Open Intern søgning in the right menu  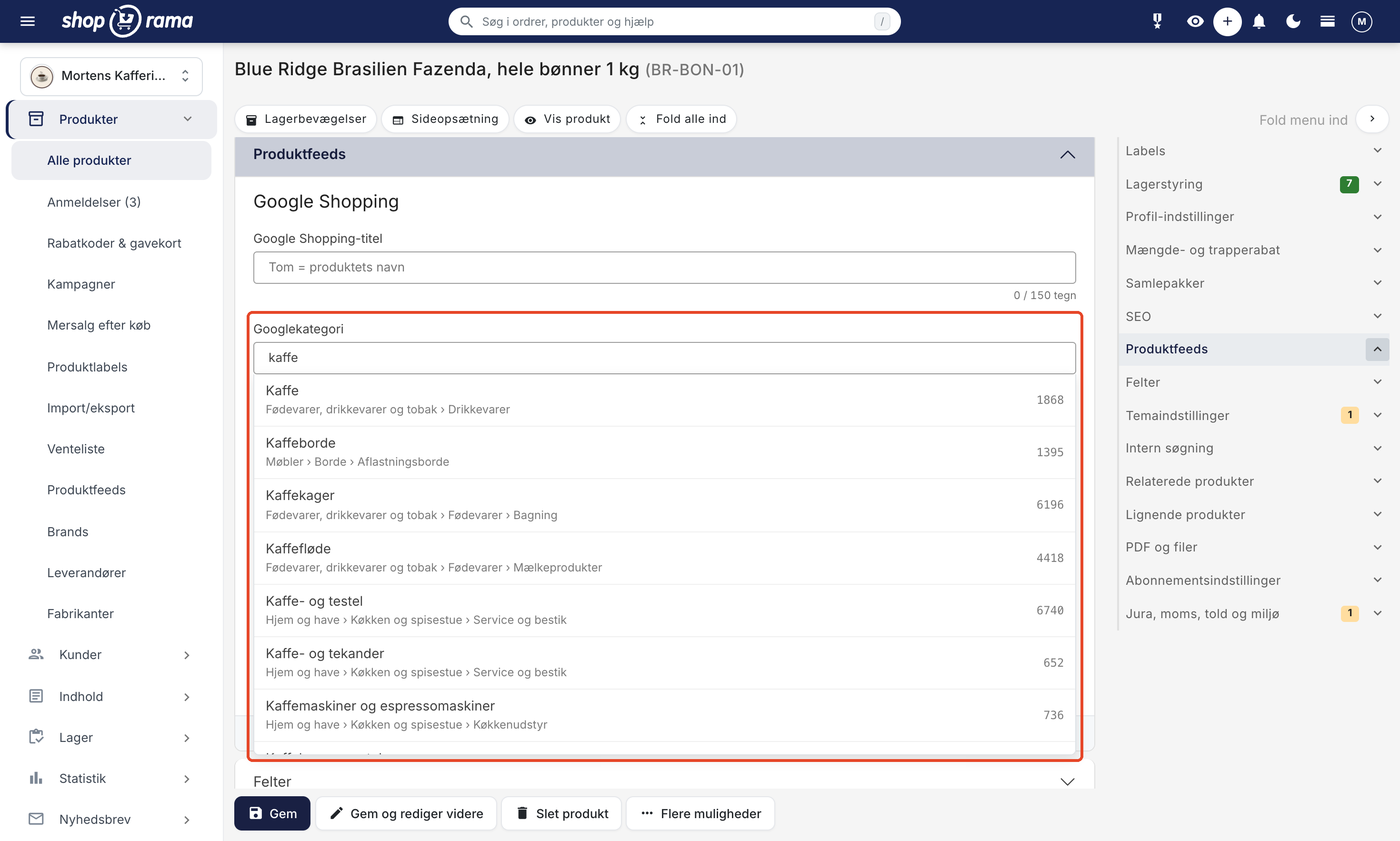pyautogui.click(x=1254, y=448)
